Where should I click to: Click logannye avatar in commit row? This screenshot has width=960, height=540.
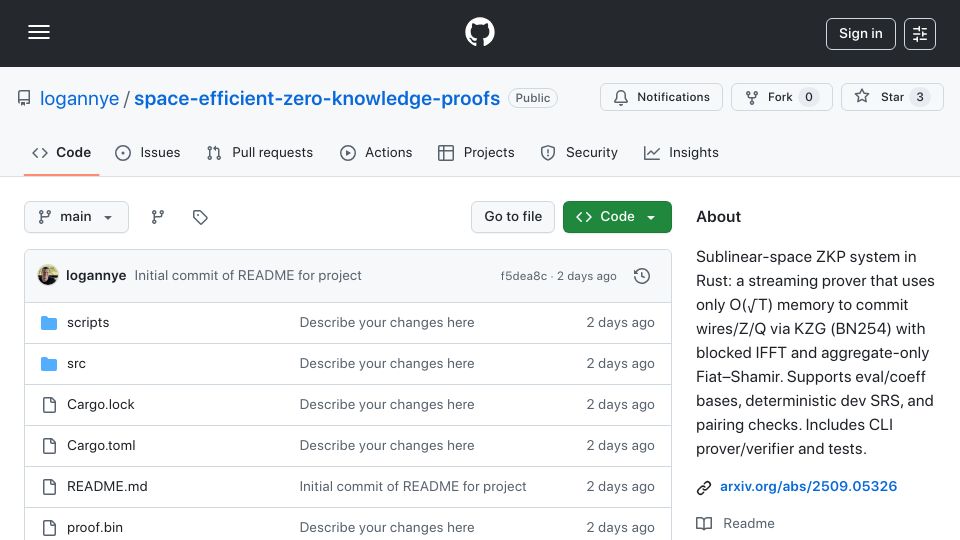pos(48,276)
